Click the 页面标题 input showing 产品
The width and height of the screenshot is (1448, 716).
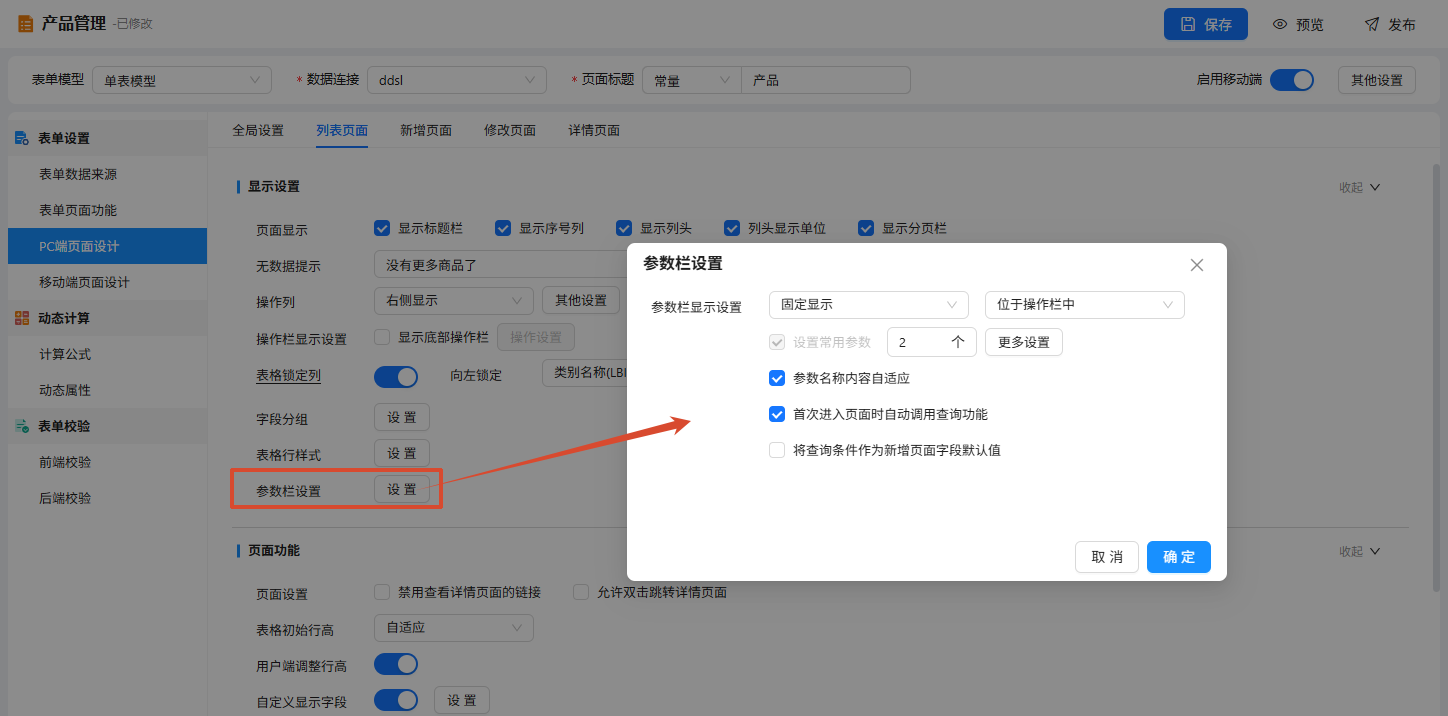(x=826, y=80)
